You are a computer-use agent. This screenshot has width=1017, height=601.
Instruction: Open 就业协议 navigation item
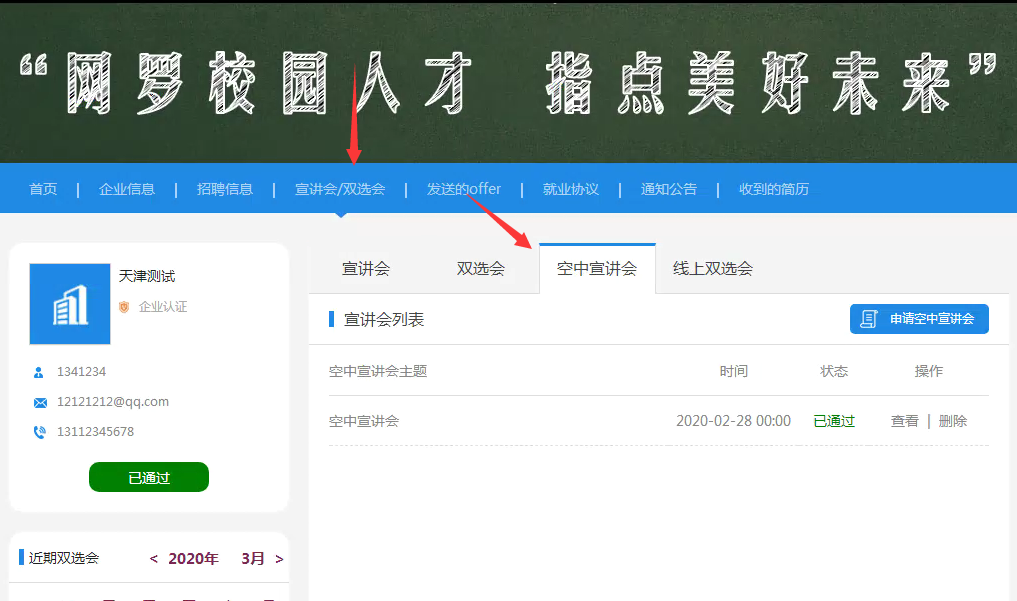coord(571,189)
